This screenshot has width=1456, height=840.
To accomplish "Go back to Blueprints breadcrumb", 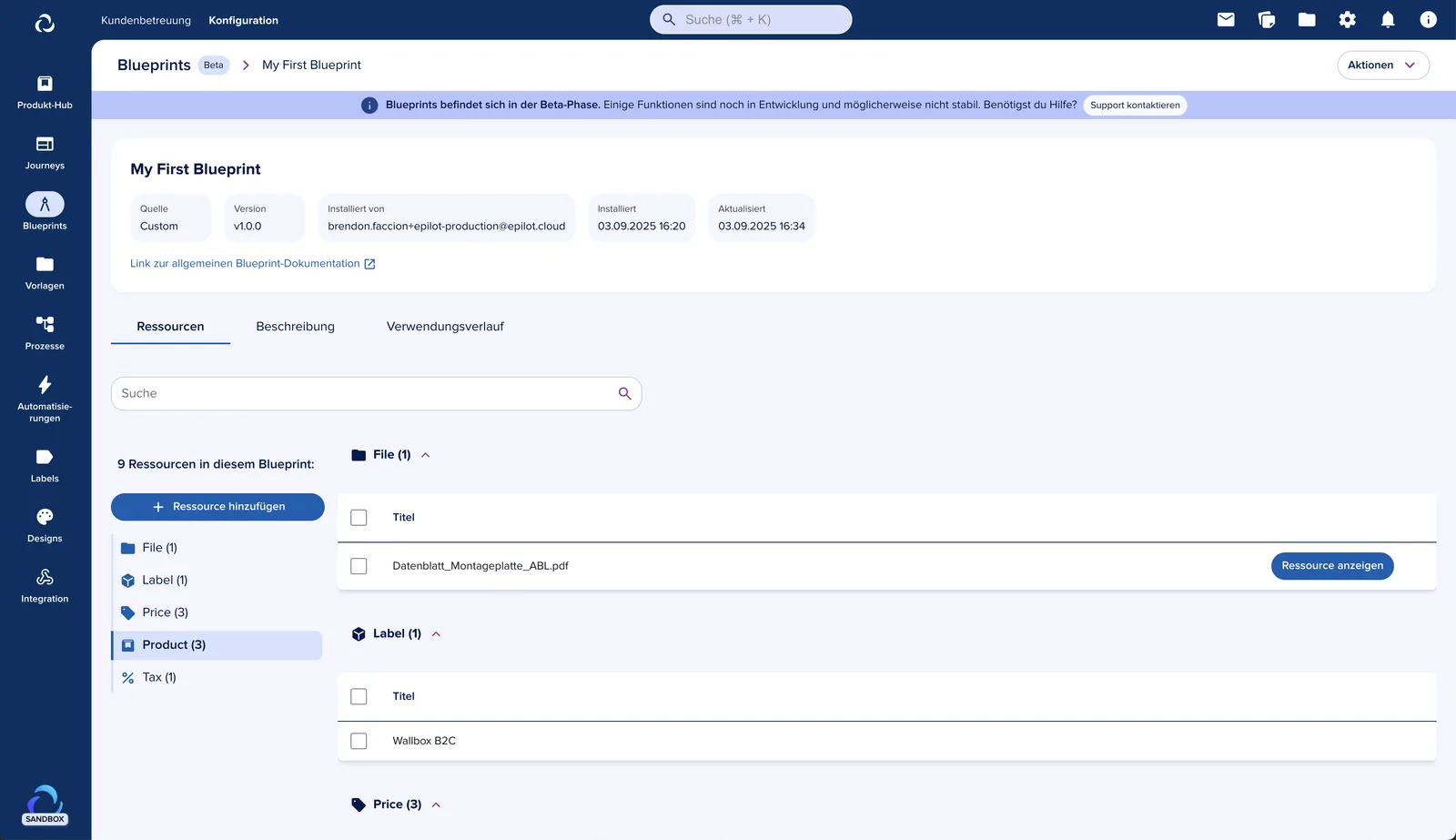I will (x=154, y=66).
